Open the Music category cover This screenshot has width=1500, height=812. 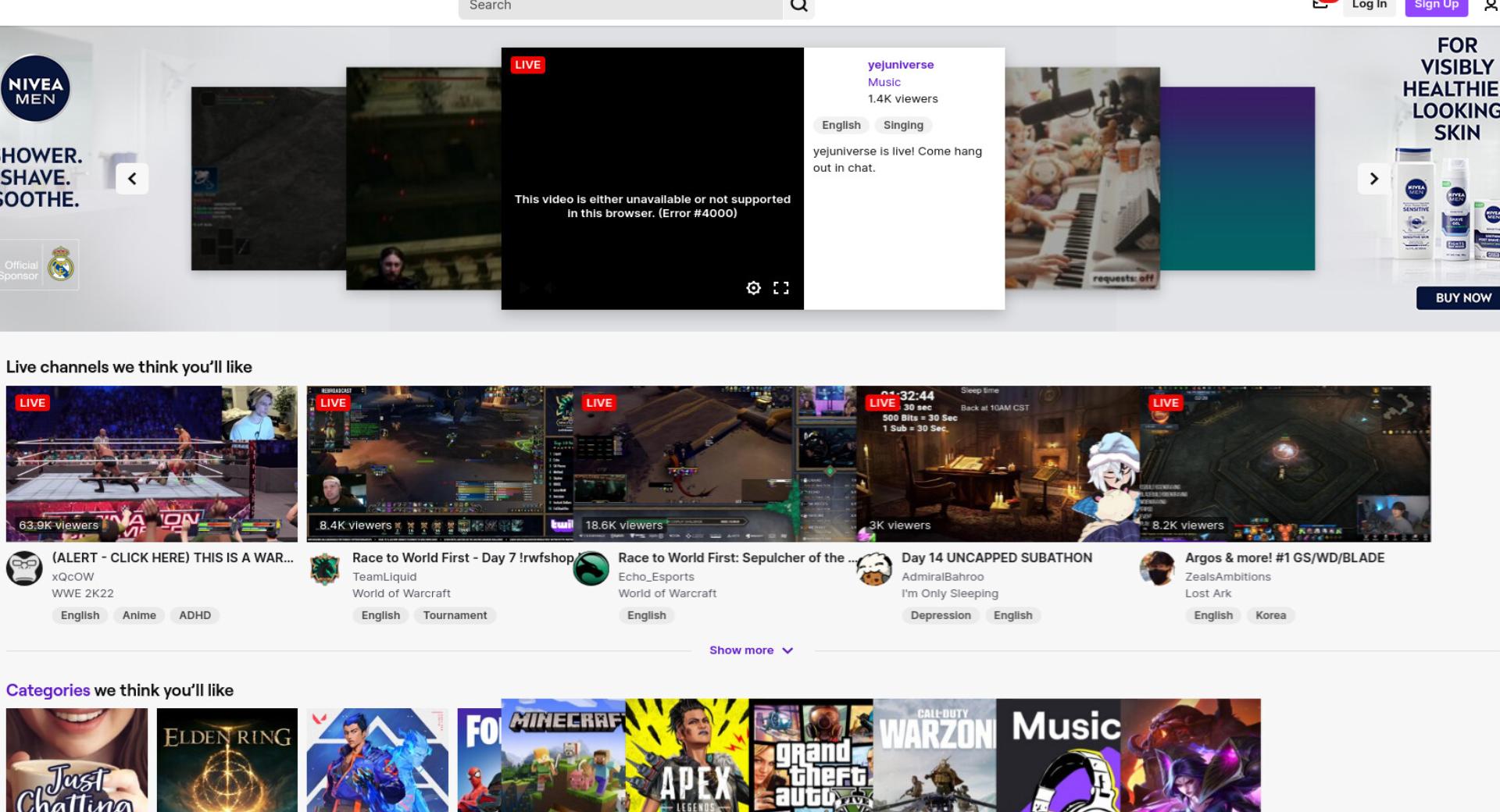coord(1059,756)
